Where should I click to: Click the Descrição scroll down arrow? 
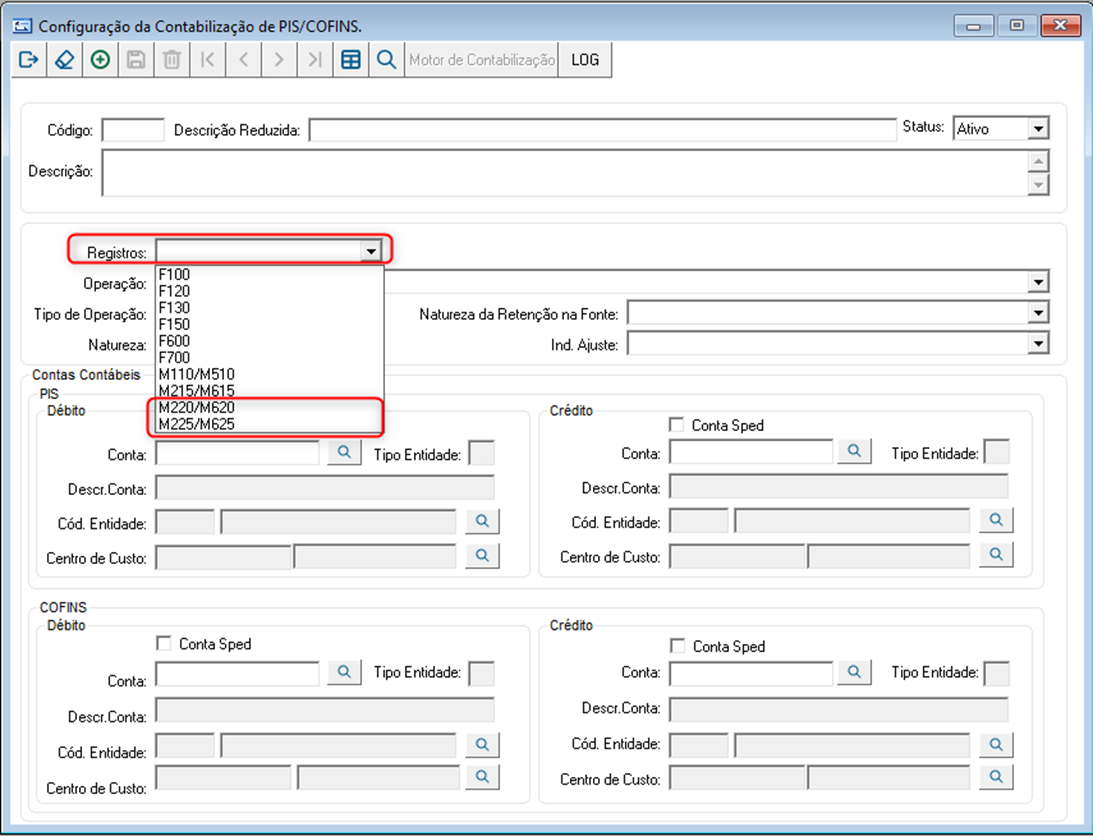point(1039,185)
